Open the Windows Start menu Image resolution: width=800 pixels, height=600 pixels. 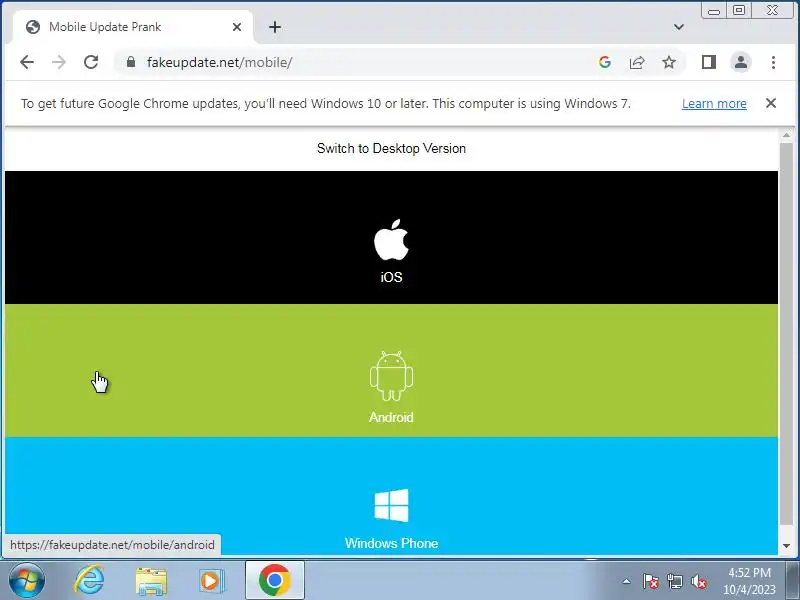click(x=27, y=580)
